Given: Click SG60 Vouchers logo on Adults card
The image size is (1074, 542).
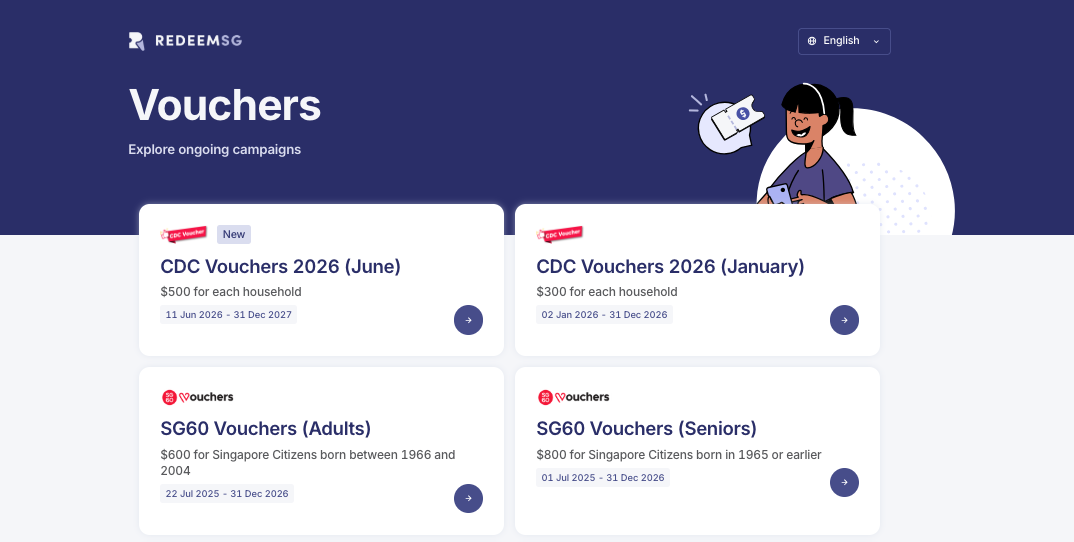Looking at the screenshot, I should point(197,397).
